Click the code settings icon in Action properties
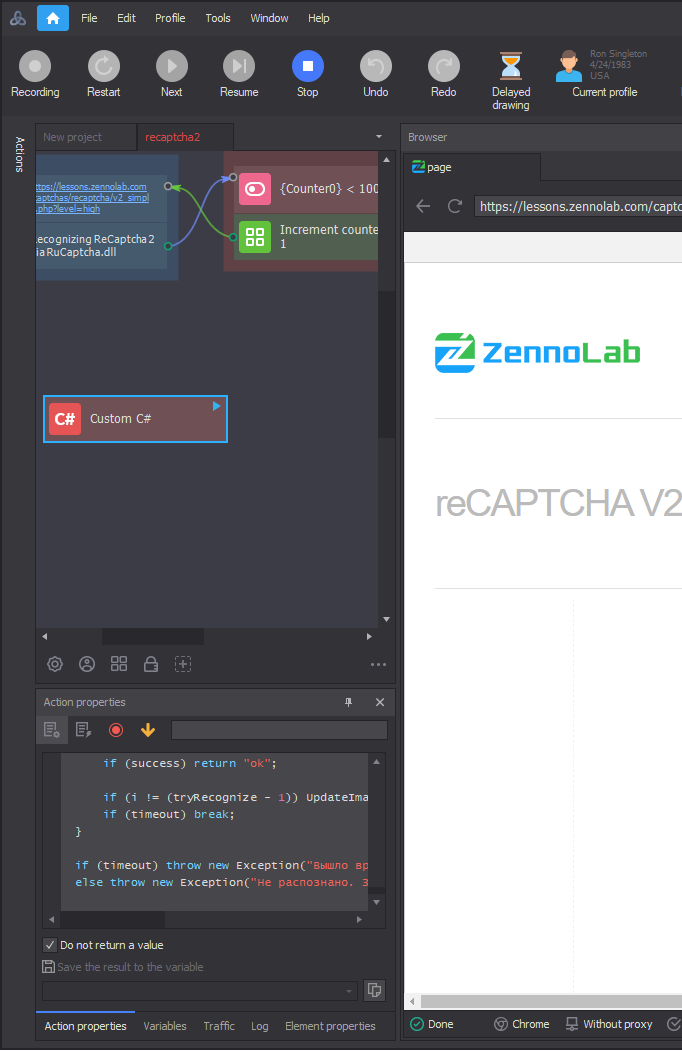 [x=52, y=730]
